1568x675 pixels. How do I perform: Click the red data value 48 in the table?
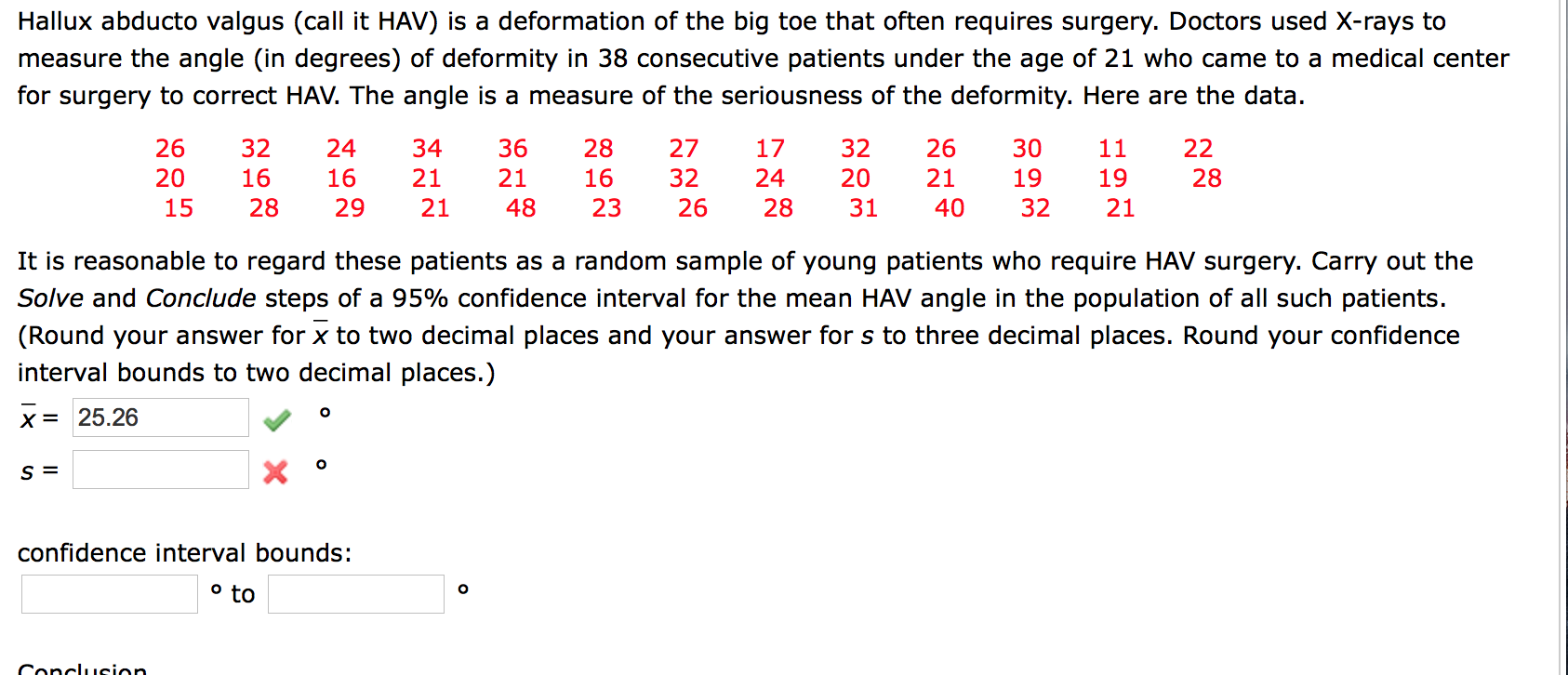coord(522,208)
